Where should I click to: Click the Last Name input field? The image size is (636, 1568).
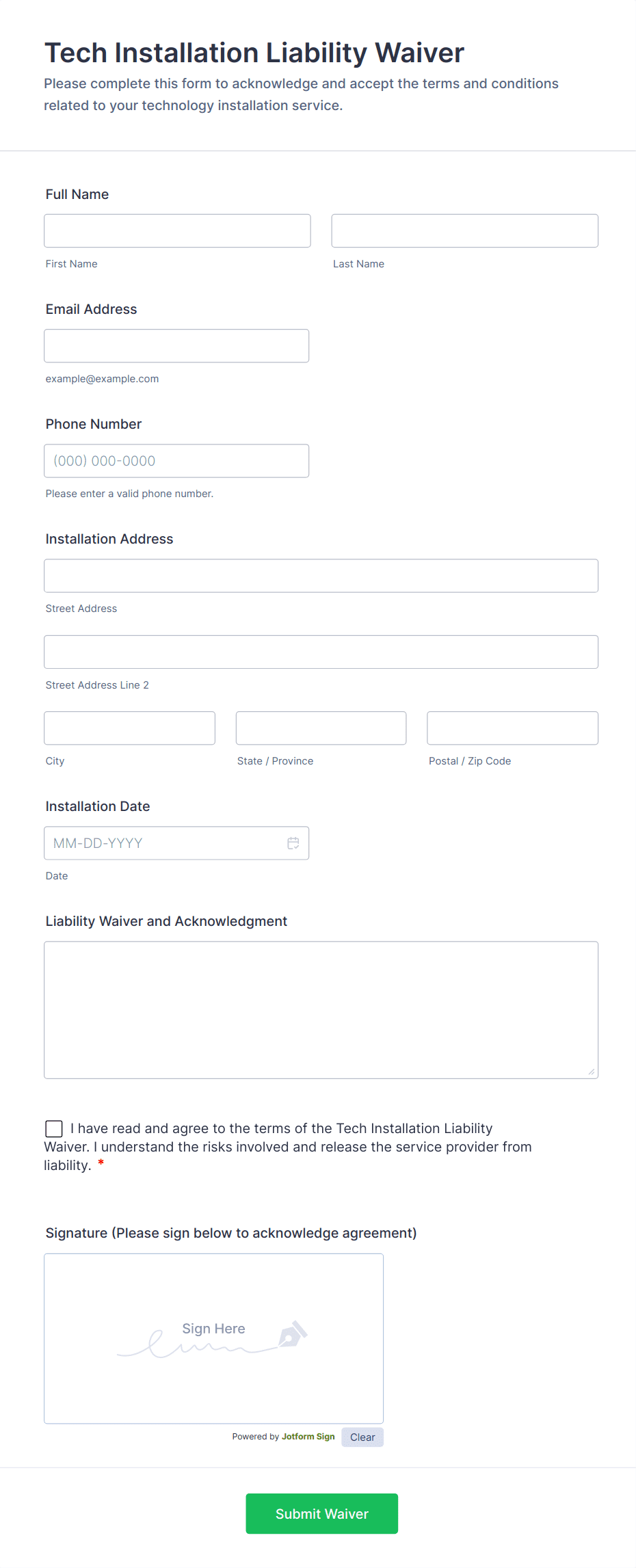click(464, 230)
